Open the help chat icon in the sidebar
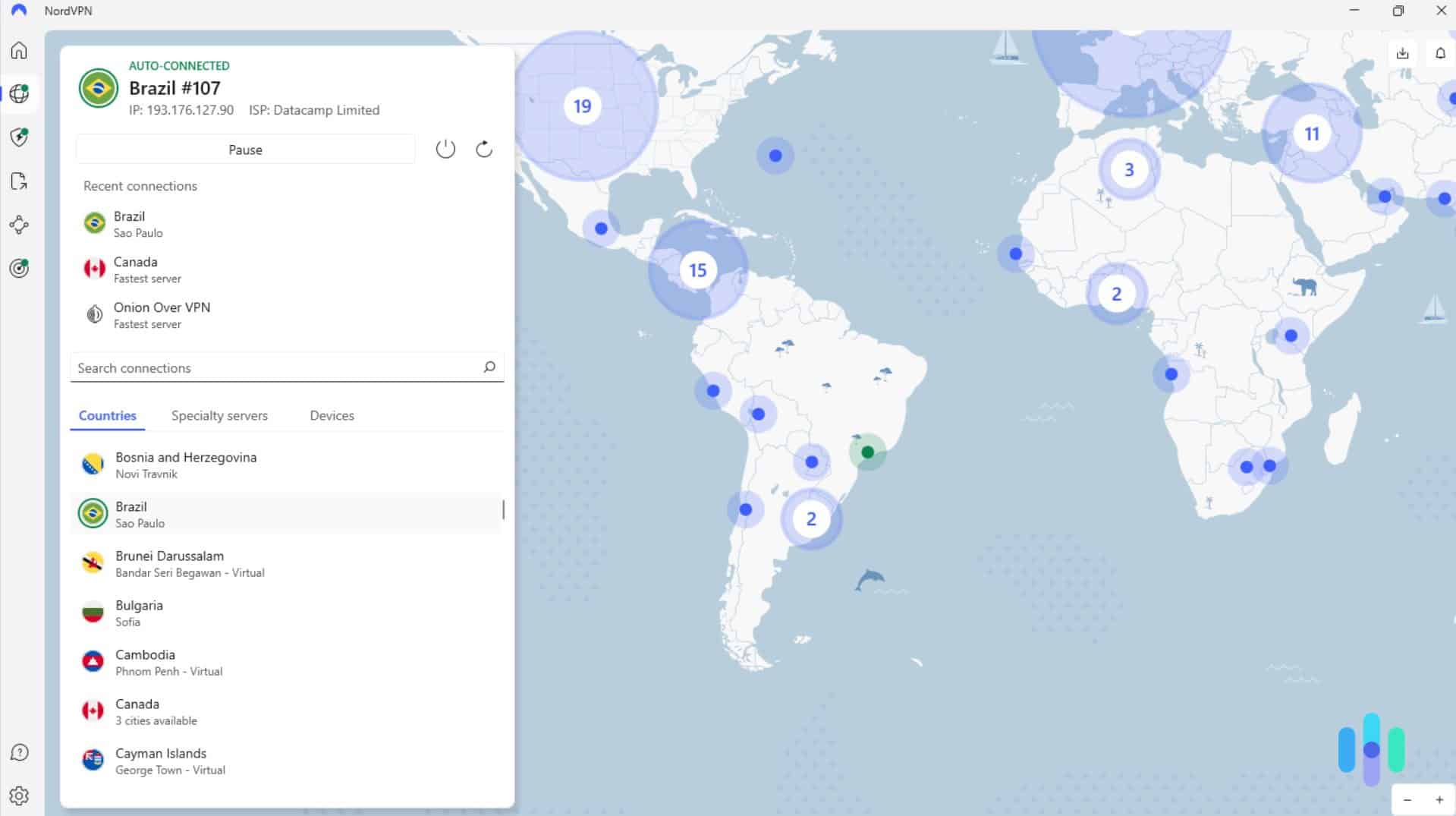1456x816 pixels. click(19, 752)
